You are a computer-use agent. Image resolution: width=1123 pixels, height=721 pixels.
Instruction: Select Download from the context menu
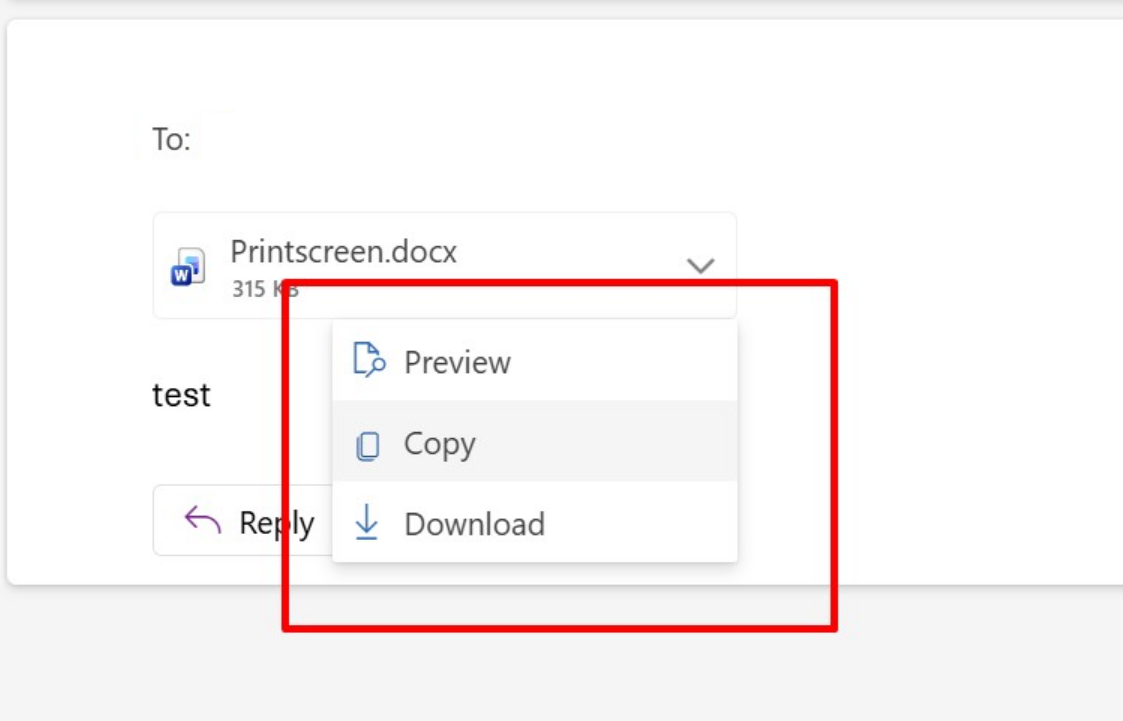coord(474,524)
